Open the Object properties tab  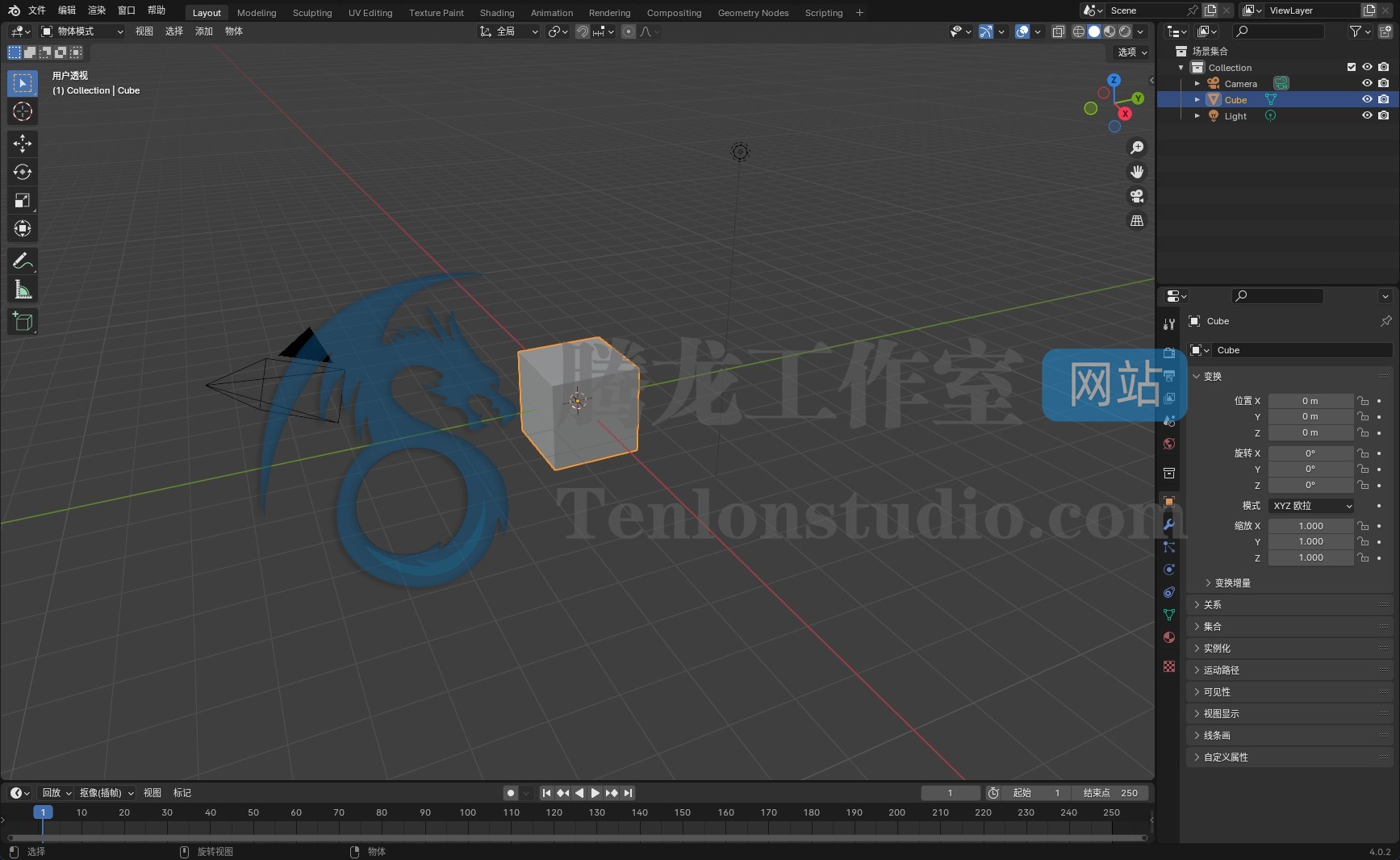click(1169, 502)
